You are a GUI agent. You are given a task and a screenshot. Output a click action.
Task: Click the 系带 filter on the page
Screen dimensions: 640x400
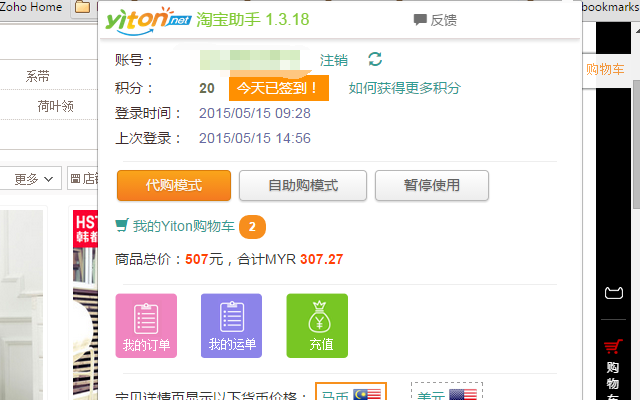coord(38,76)
